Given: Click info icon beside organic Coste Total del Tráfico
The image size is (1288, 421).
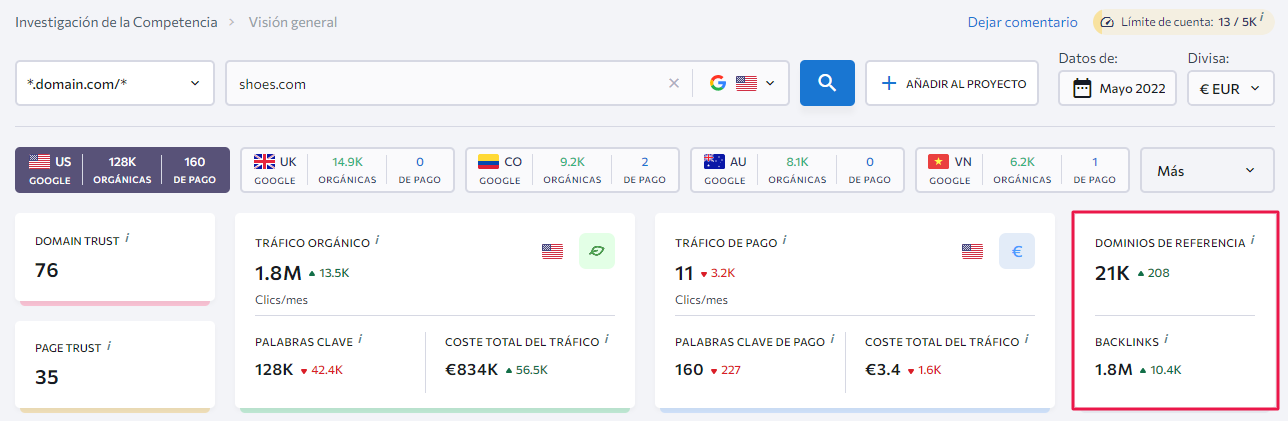Looking at the screenshot, I should pos(605,340).
